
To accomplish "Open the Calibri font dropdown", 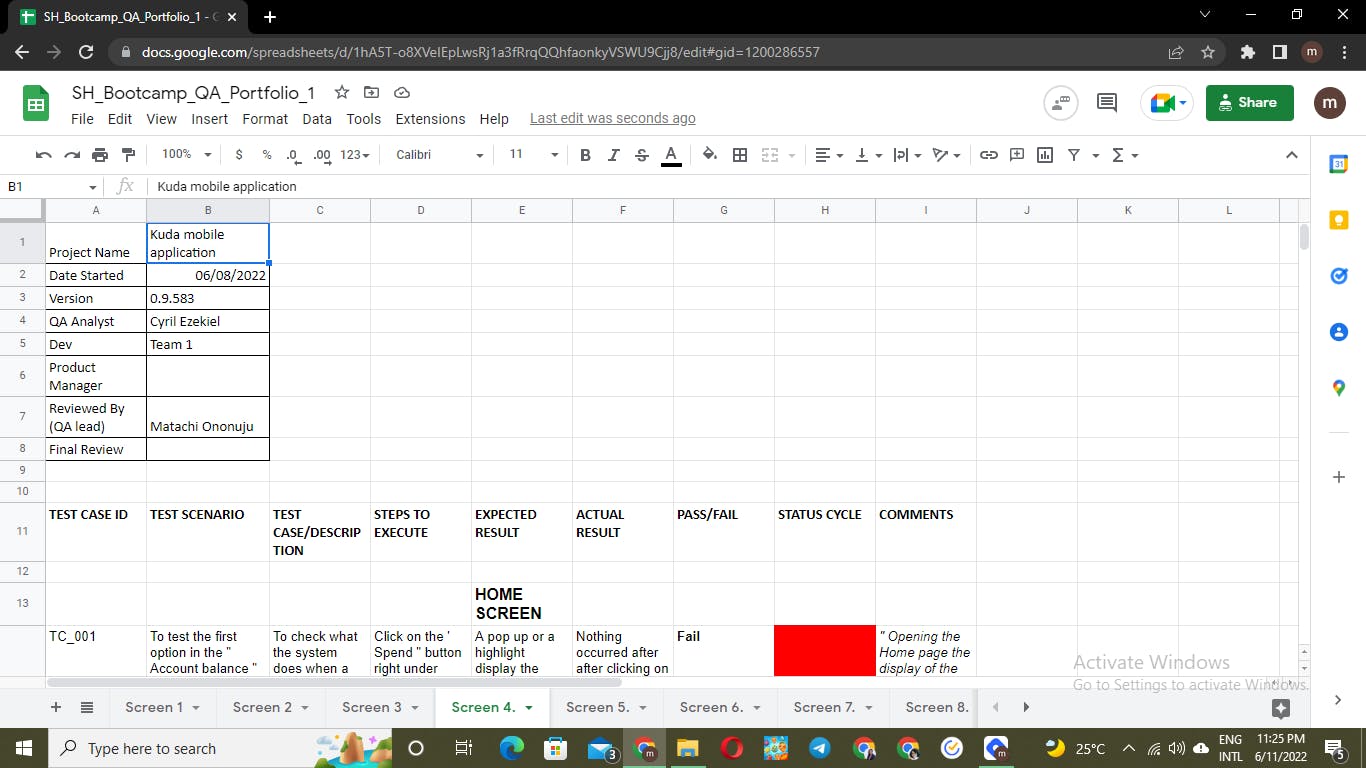I will pyautogui.click(x=439, y=155).
